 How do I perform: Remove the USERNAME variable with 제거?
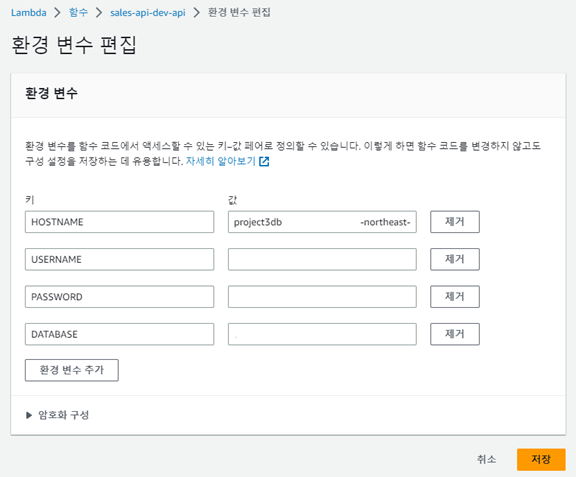pos(455,259)
